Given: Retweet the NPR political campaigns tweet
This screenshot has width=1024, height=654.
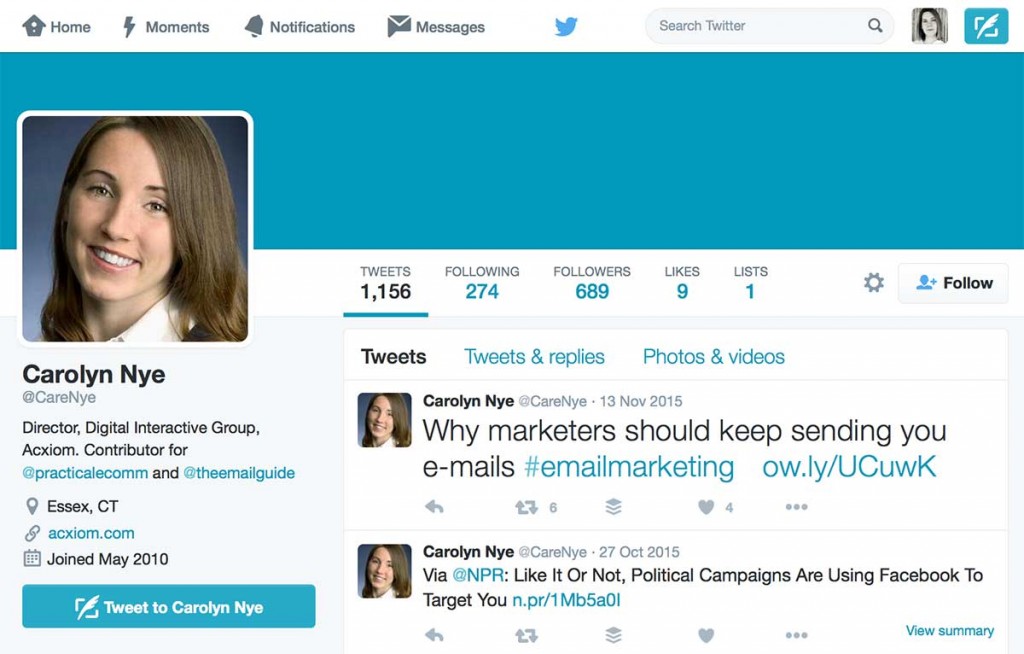Looking at the screenshot, I should (526, 634).
